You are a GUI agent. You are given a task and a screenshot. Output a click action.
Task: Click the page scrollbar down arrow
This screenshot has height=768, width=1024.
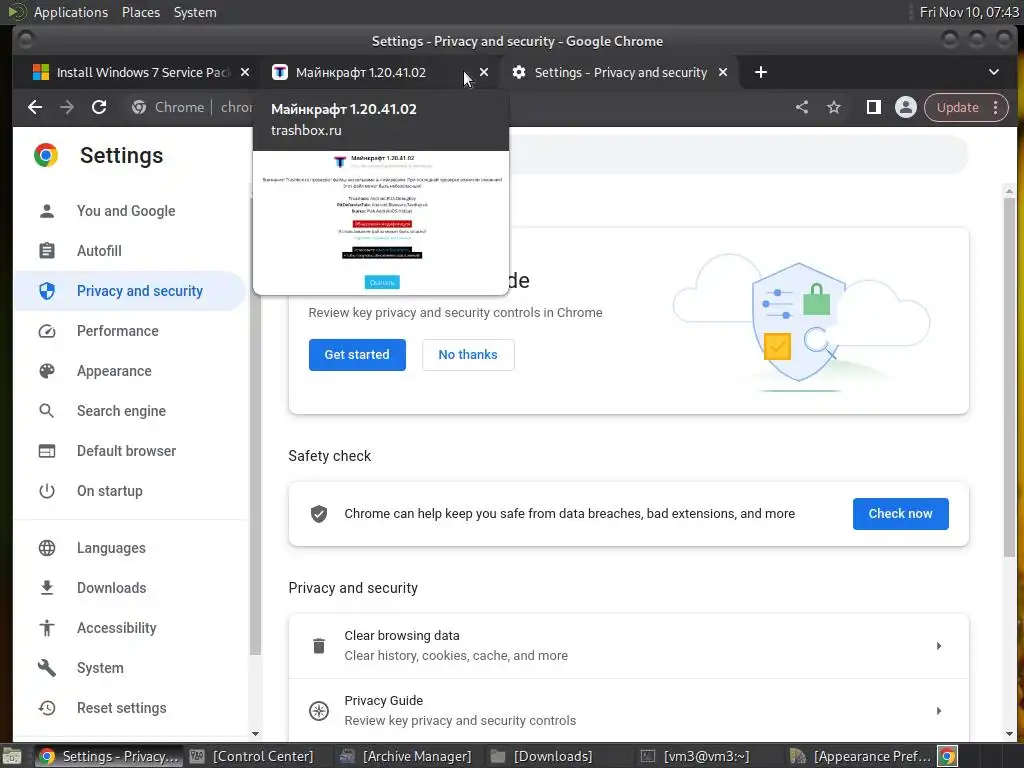click(x=1009, y=734)
